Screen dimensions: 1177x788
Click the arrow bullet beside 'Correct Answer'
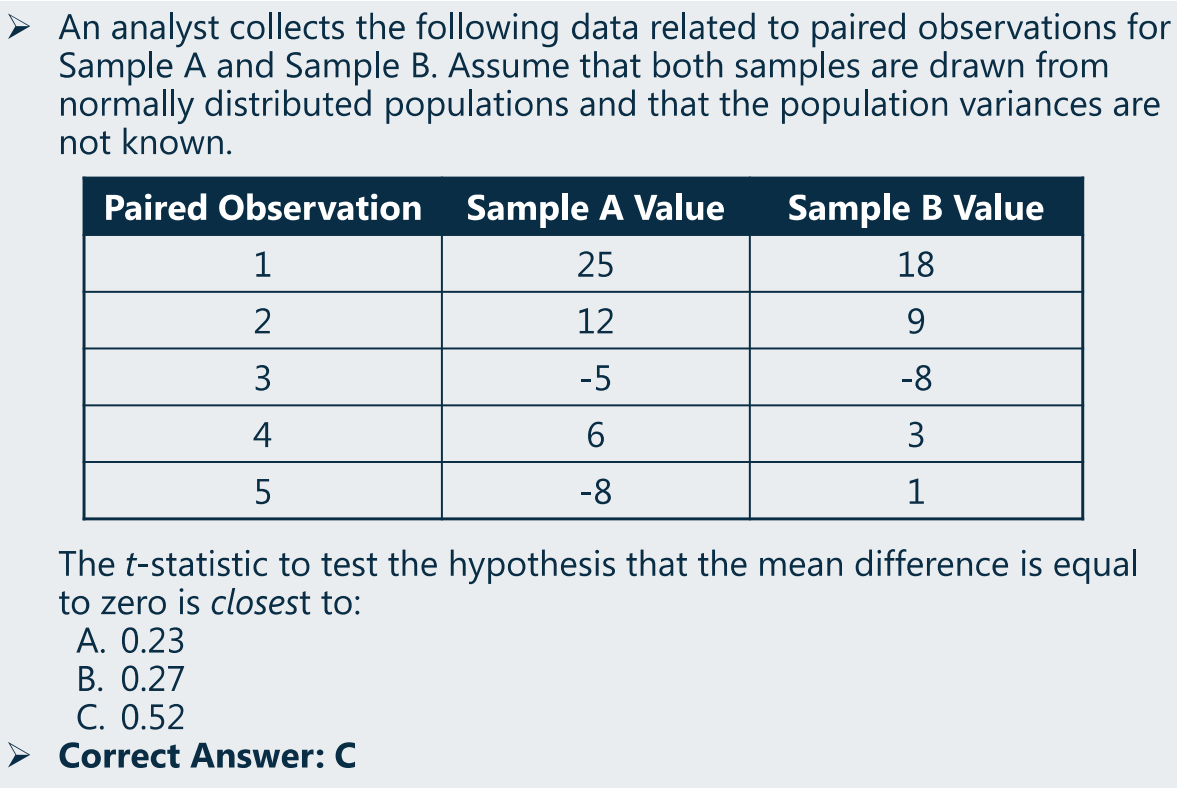coord(19,753)
